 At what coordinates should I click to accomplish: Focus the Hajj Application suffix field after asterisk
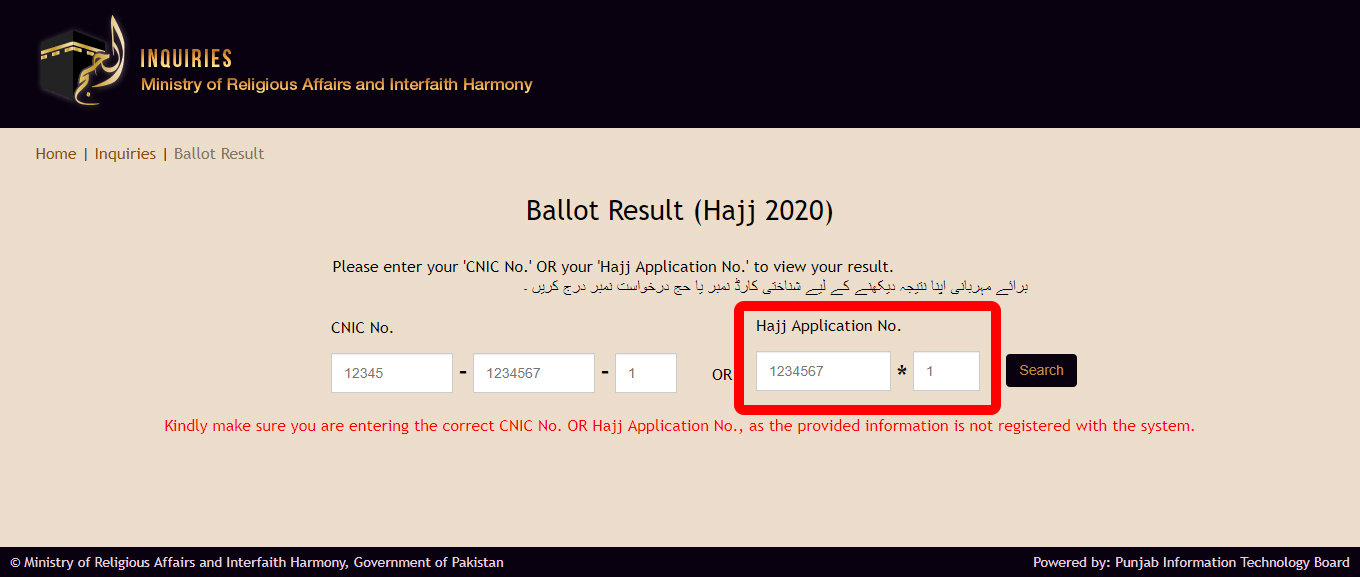point(945,371)
